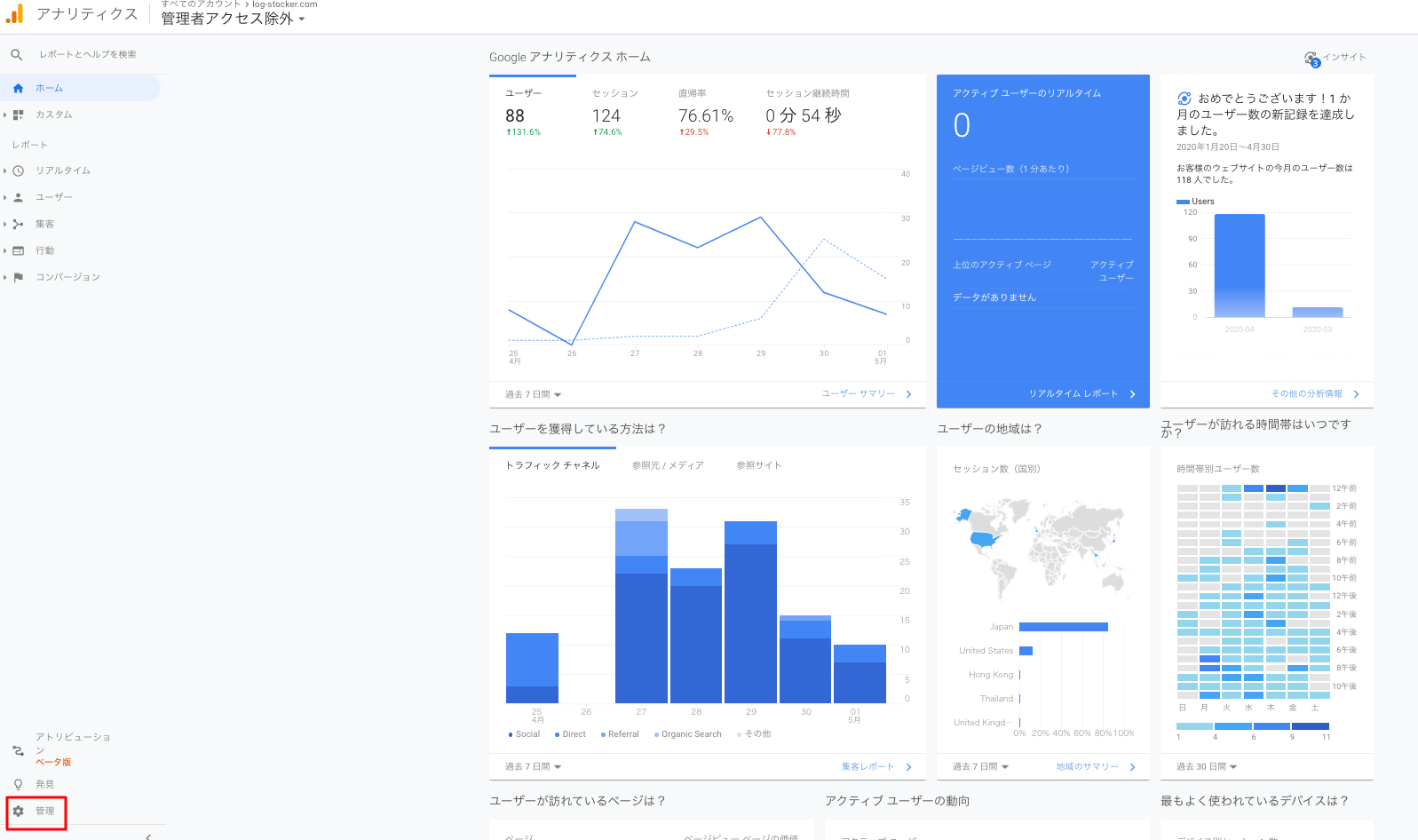Click the Hong Kong country label
The image size is (1418, 840).
(991, 675)
